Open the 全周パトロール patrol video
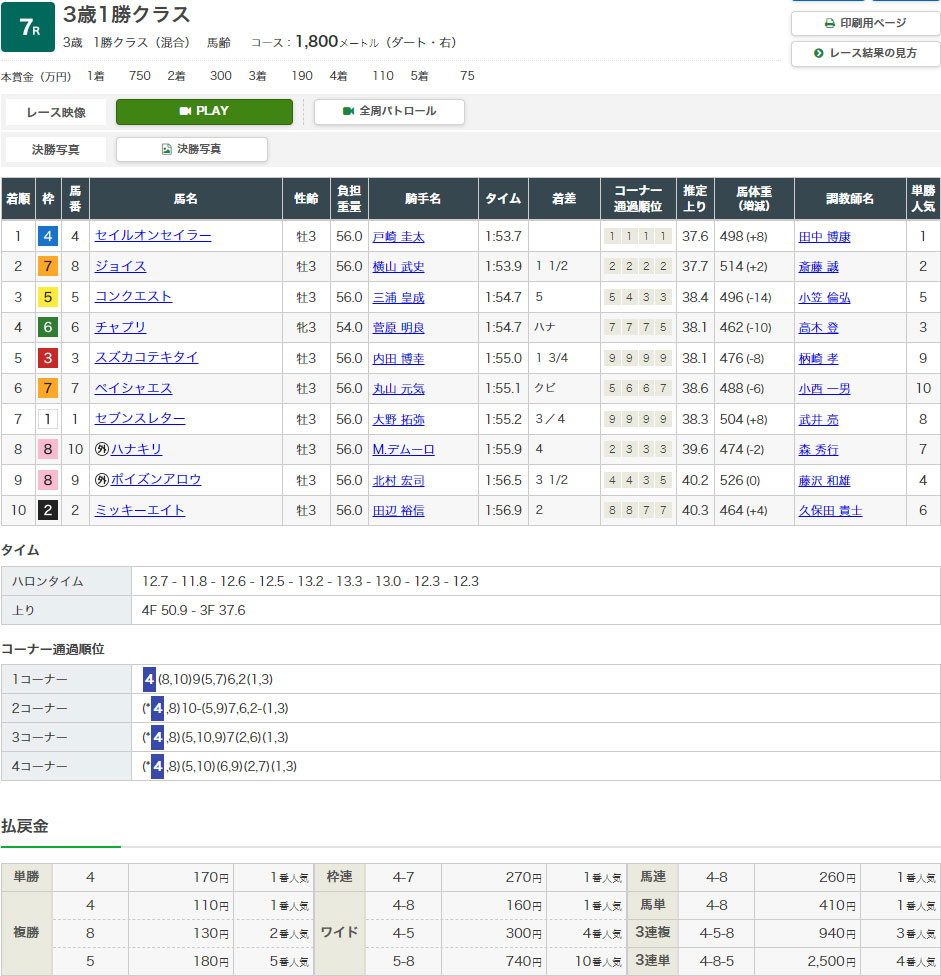941x976 pixels. pyautogui.click(x=389, y=111)
